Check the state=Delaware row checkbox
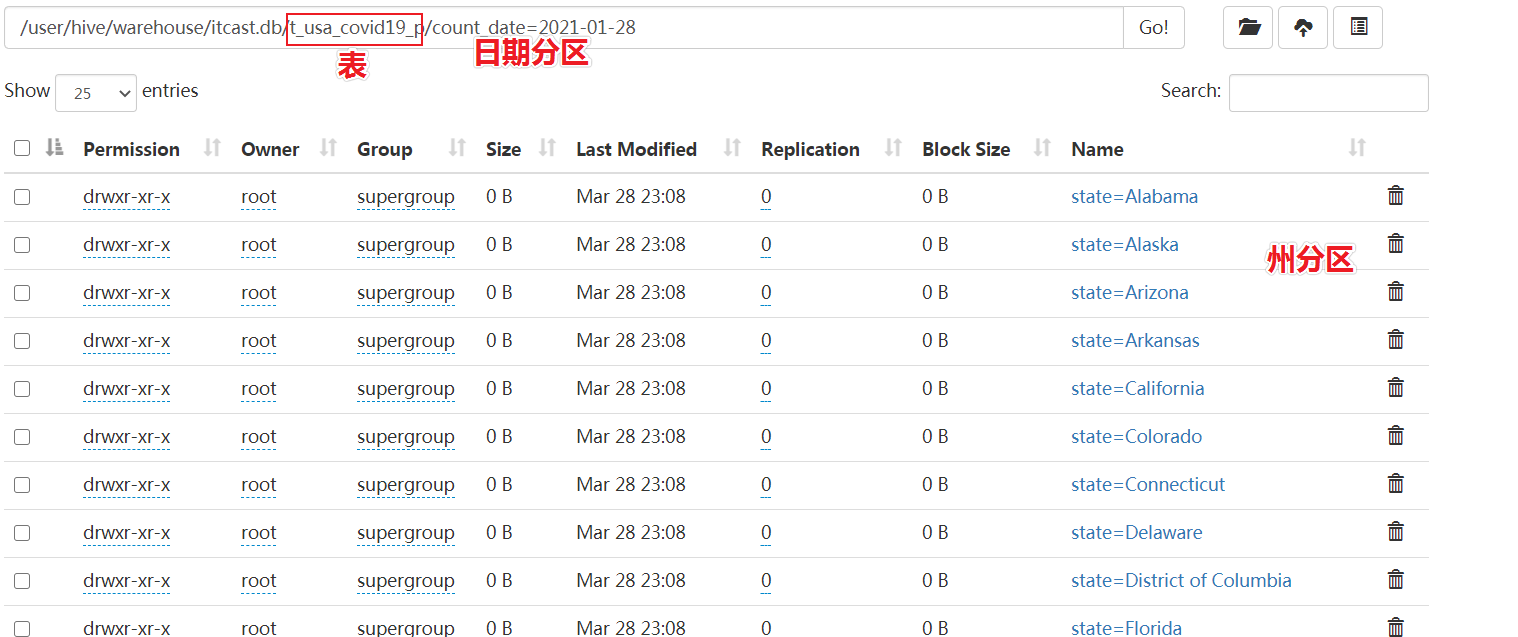The image size is (1518, 637). 22,533
